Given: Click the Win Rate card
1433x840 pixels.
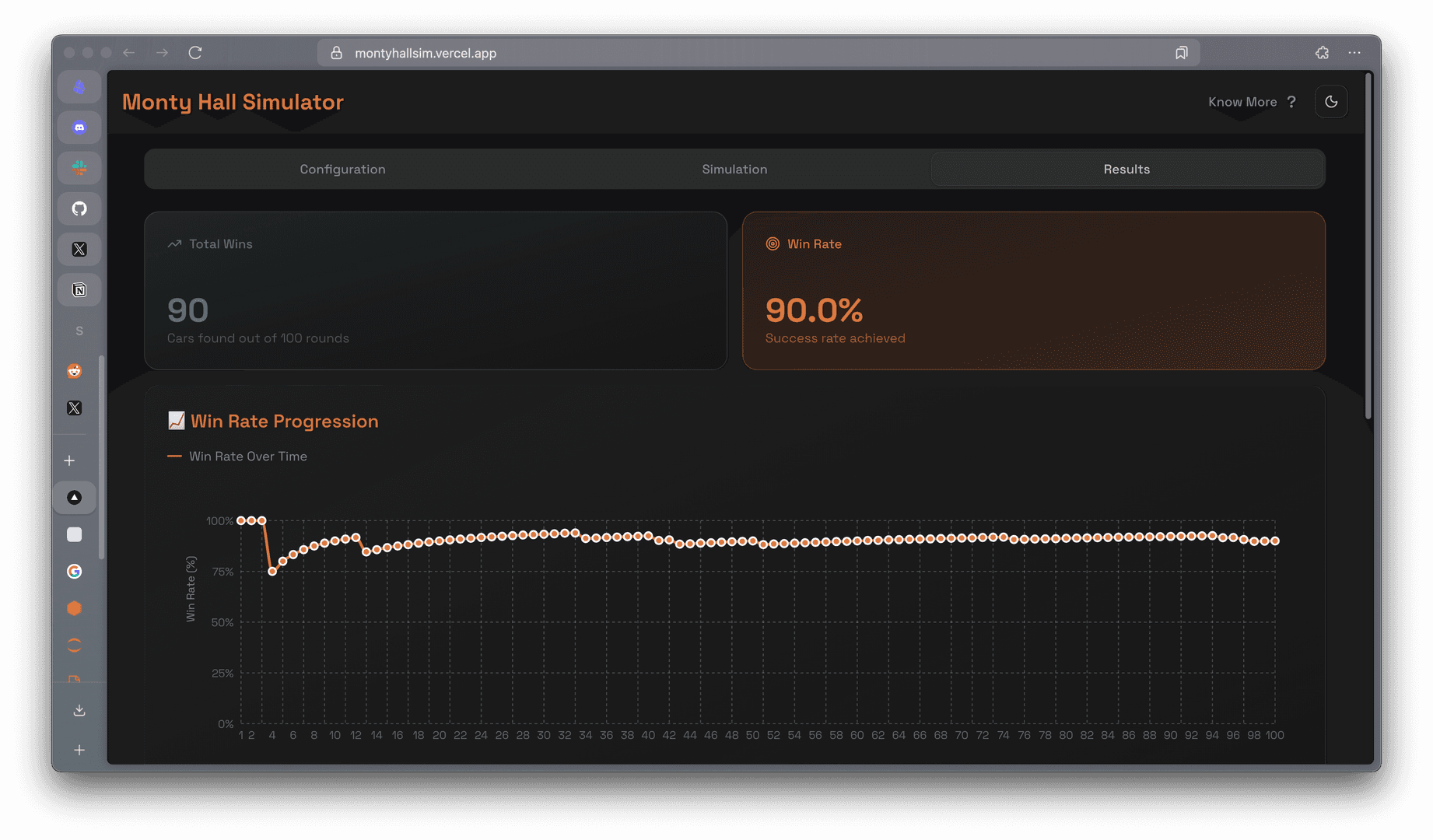Looking at the screenshot, I should (x=1033, y=290).
